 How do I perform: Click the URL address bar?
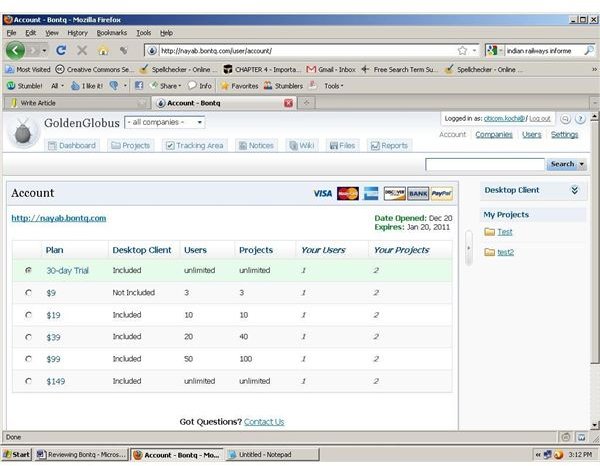point(306,51)
